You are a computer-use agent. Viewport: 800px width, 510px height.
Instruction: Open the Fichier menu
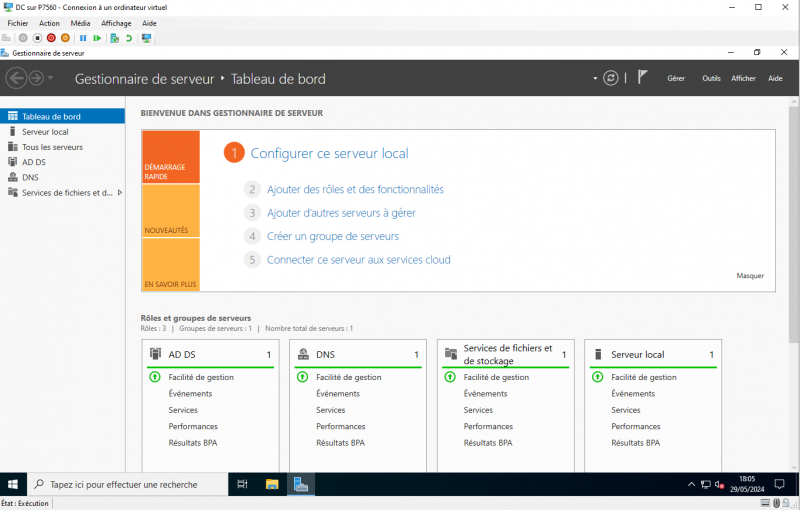(18, 23)
